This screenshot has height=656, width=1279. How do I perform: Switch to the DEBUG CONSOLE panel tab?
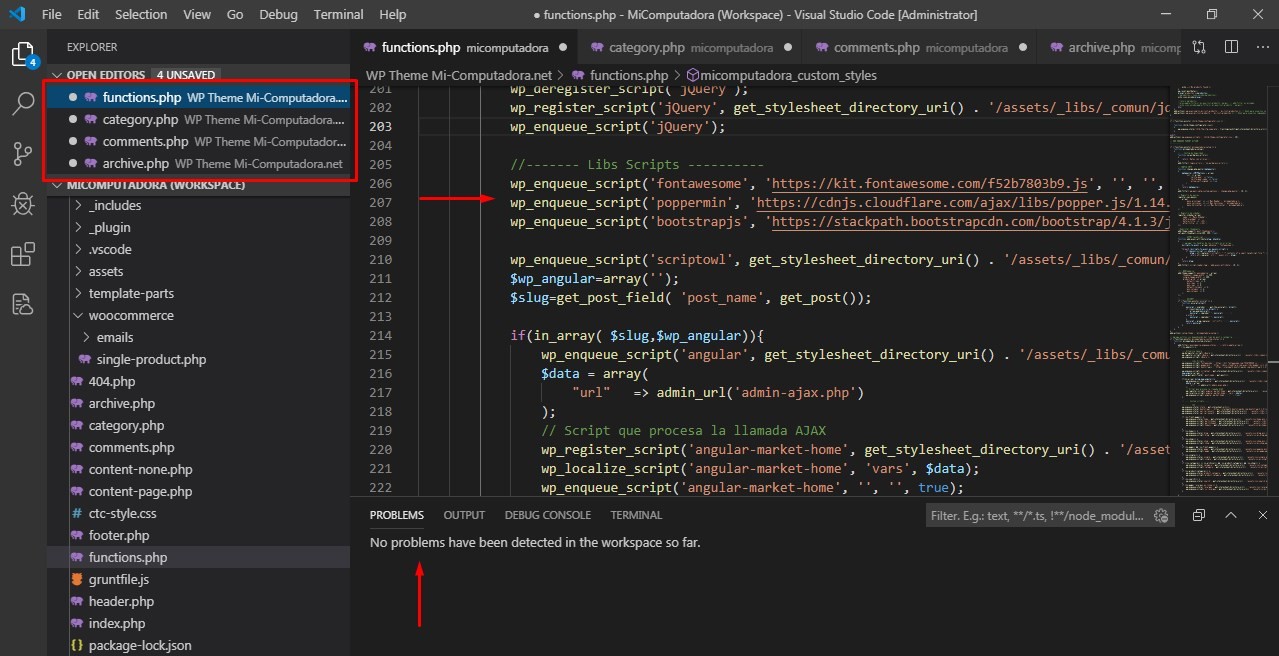(x=548, y=515)
